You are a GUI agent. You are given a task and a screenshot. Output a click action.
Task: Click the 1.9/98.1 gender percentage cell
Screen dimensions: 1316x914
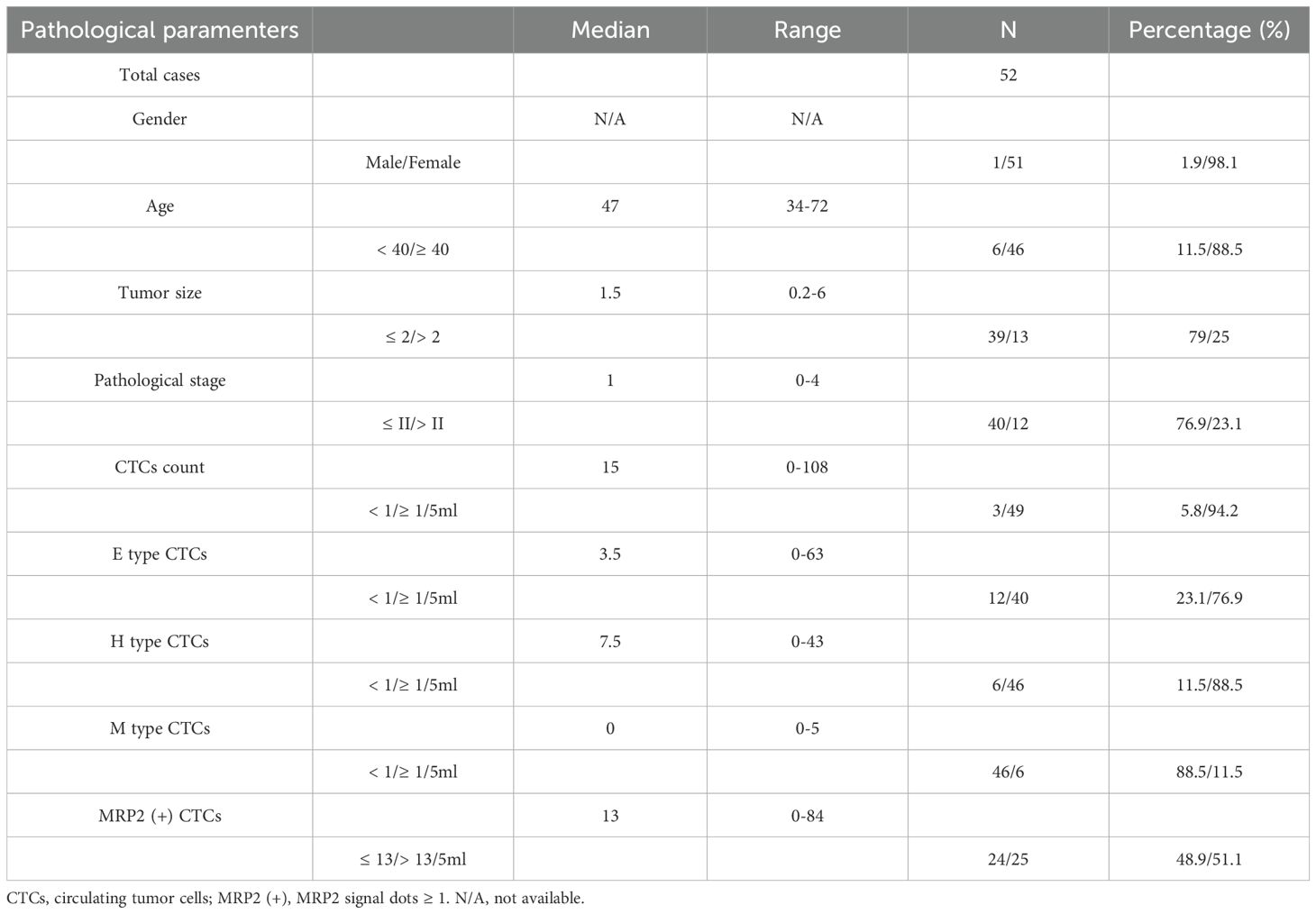tap(1209, 162)
